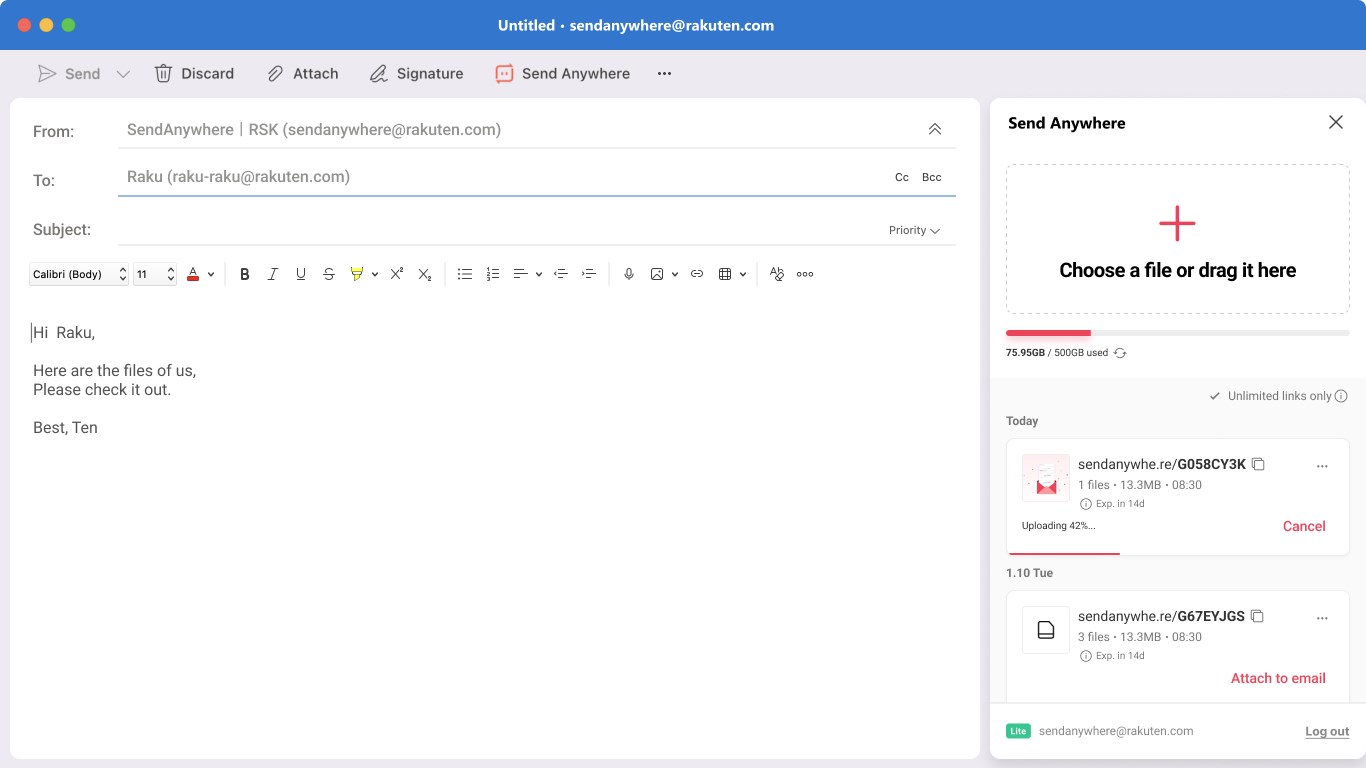Toggle superscript formatting
This screenshot has height=768, width=1366.
(x=397, y=274)
